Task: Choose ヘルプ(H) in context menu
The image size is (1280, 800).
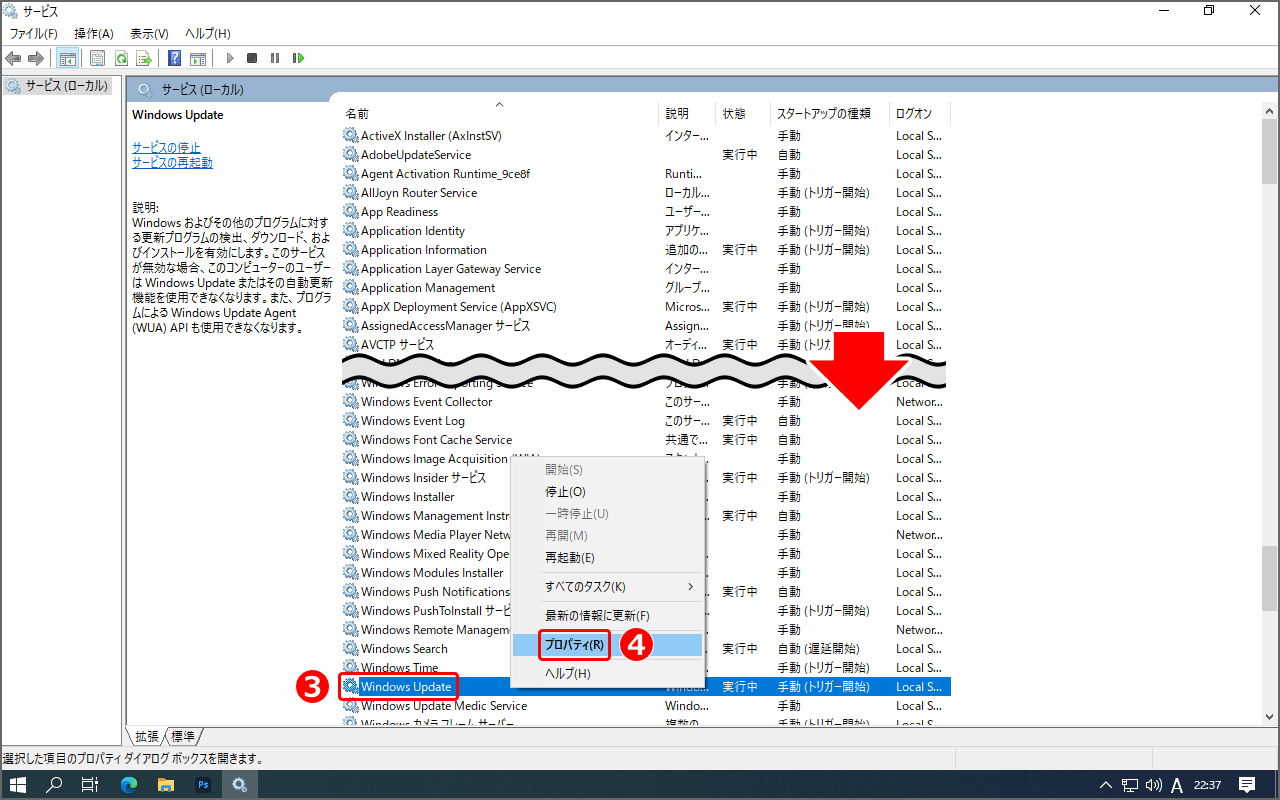Action: (x=608, y=674)
